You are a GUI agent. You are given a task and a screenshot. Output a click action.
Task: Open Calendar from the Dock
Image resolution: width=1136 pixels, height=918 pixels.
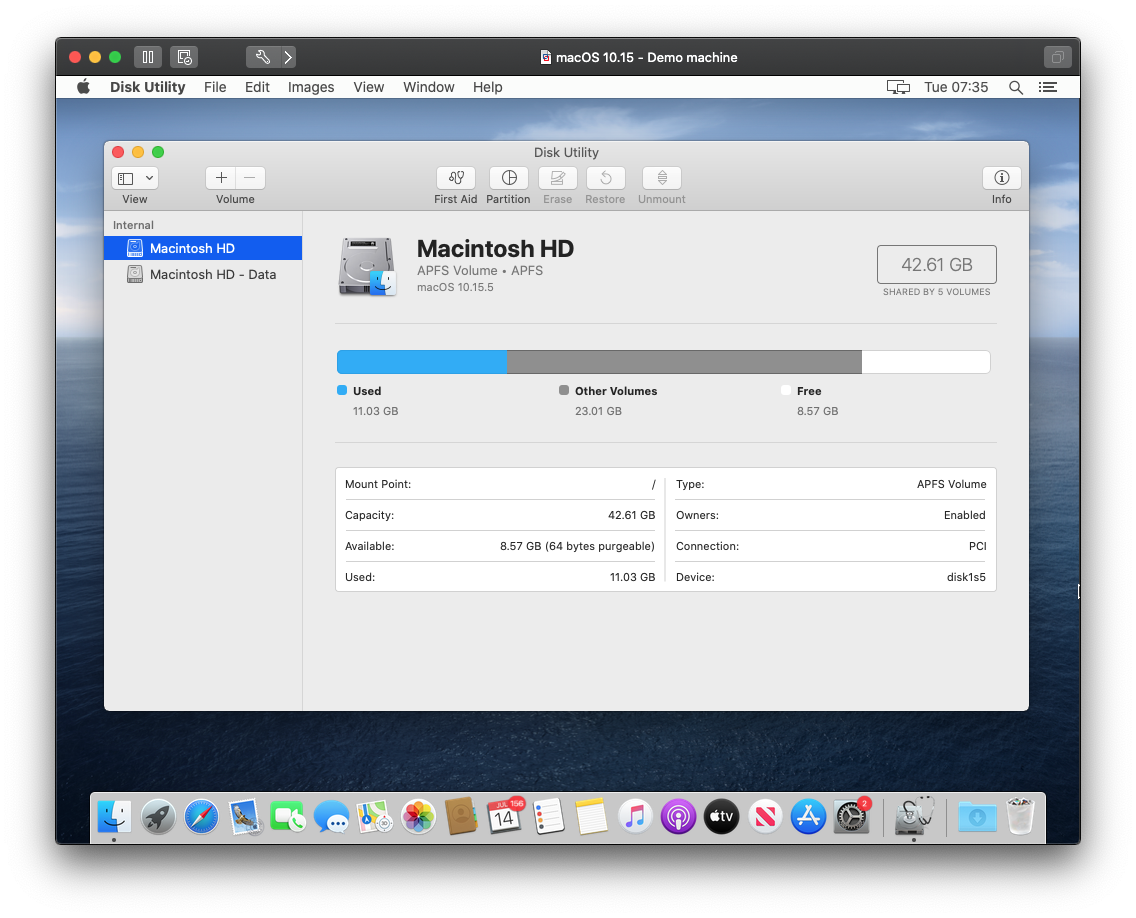click(504, 817)
